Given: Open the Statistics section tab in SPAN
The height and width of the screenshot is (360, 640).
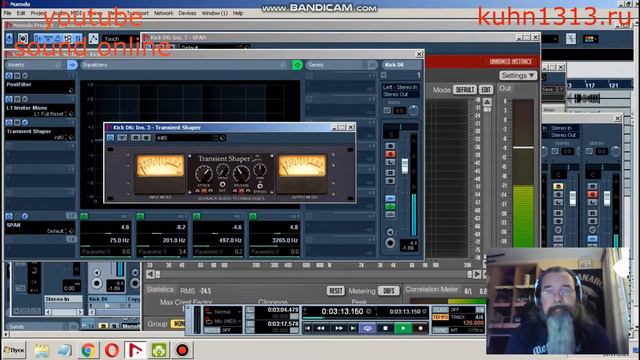Looking at the screenshot, I should click(160, 289).
